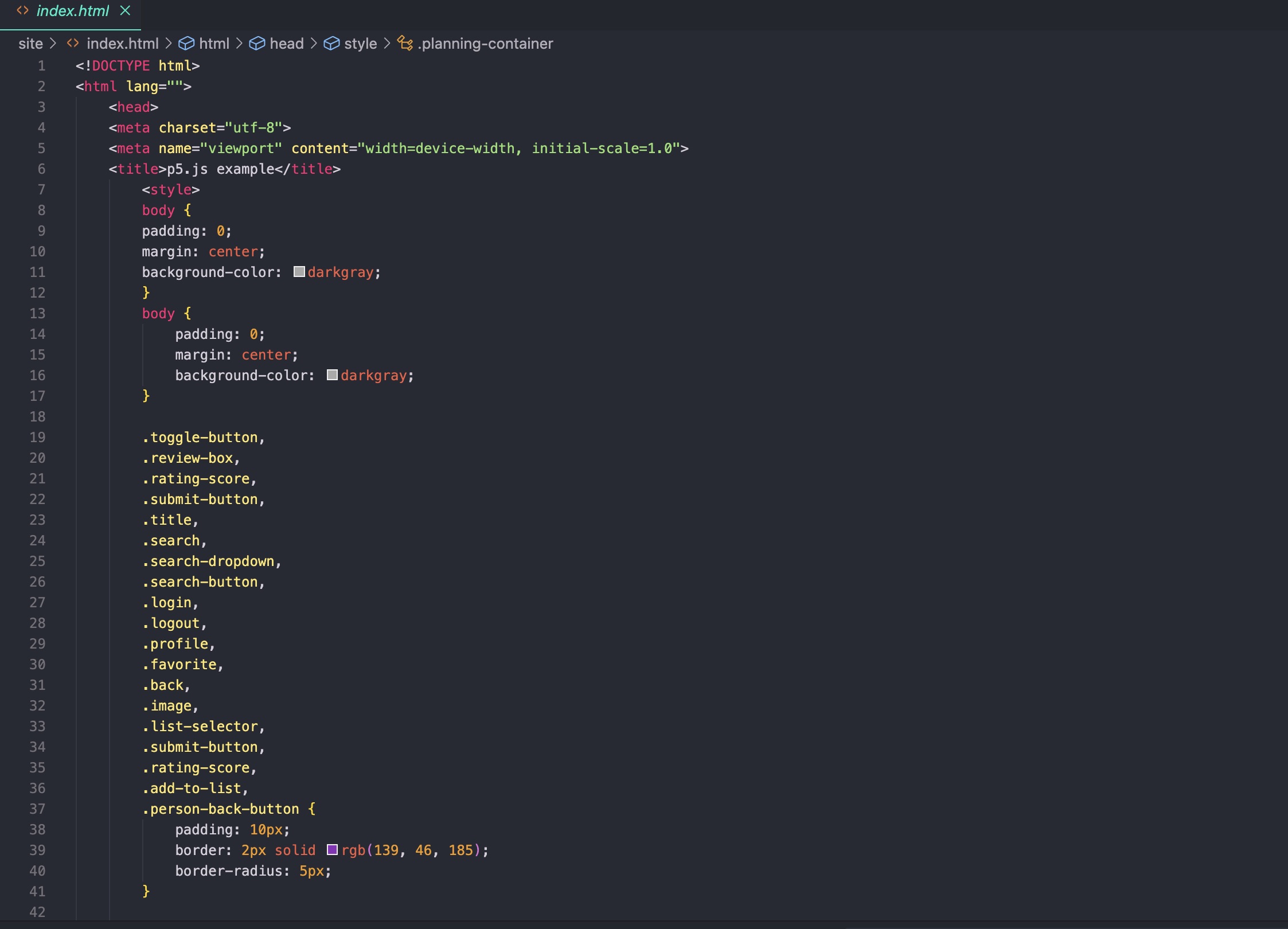
Task: Click the selector icon before .planning-container
Action: (405, 43)
